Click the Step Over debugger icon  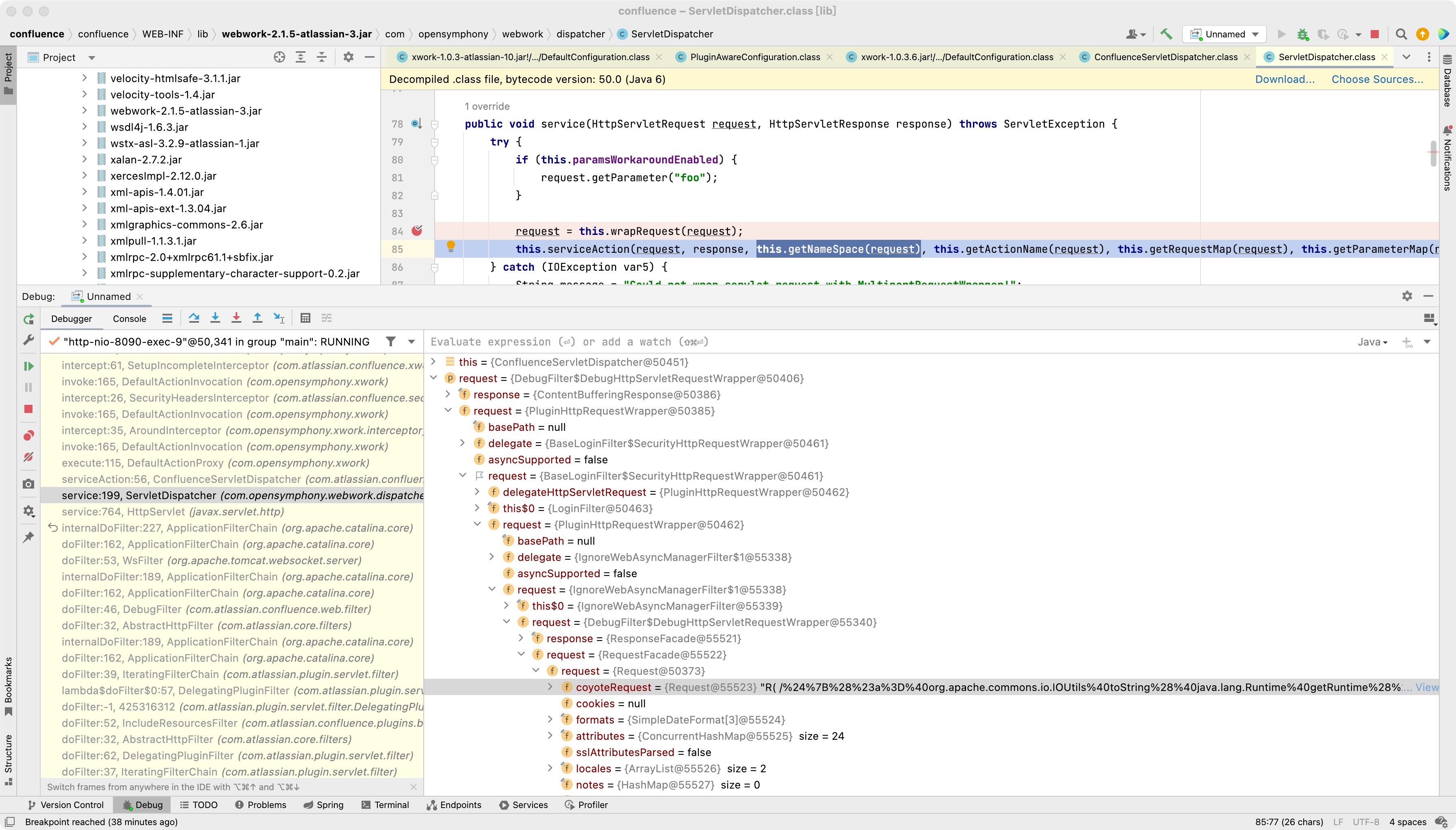tap(194, 318)
